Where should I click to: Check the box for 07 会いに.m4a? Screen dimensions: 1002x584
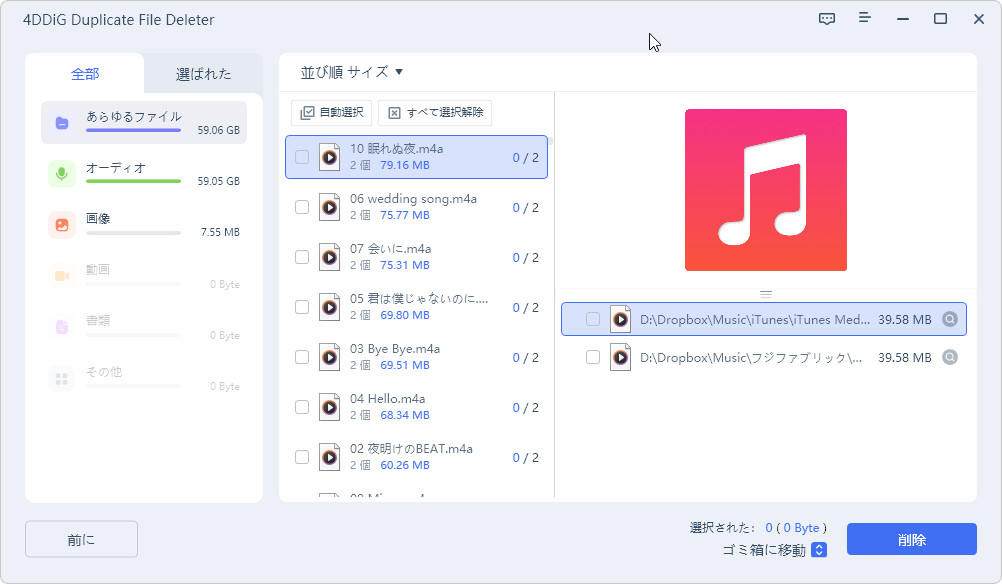pos(302,257)
